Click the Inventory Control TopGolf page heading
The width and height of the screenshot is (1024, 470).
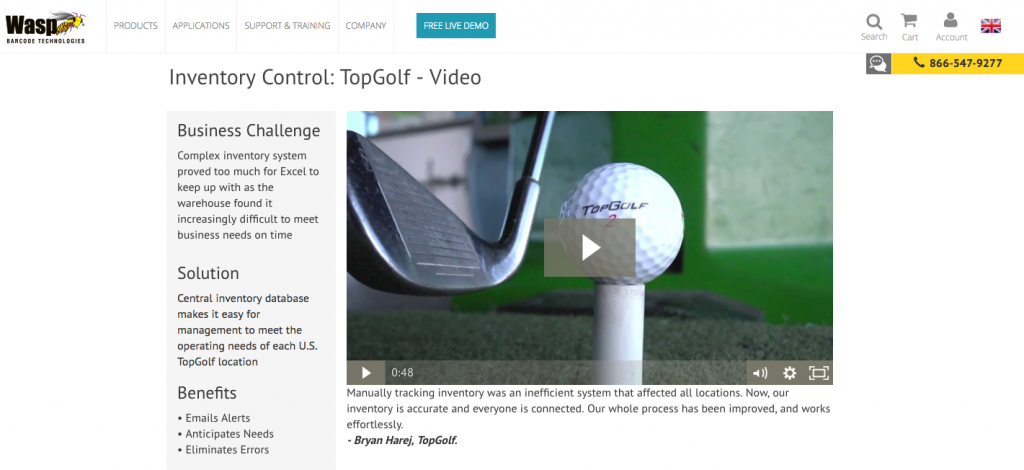[325, 77]
